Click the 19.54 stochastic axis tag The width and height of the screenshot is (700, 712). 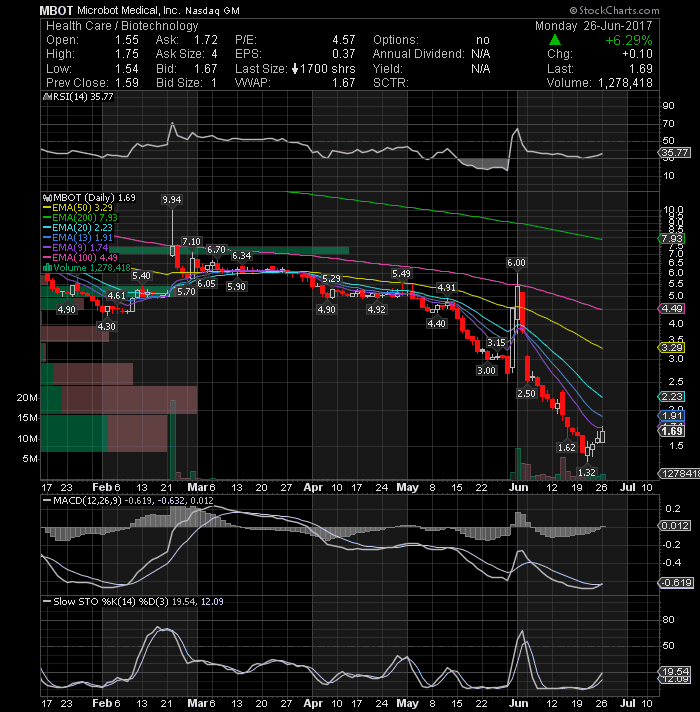coord(675,671)
